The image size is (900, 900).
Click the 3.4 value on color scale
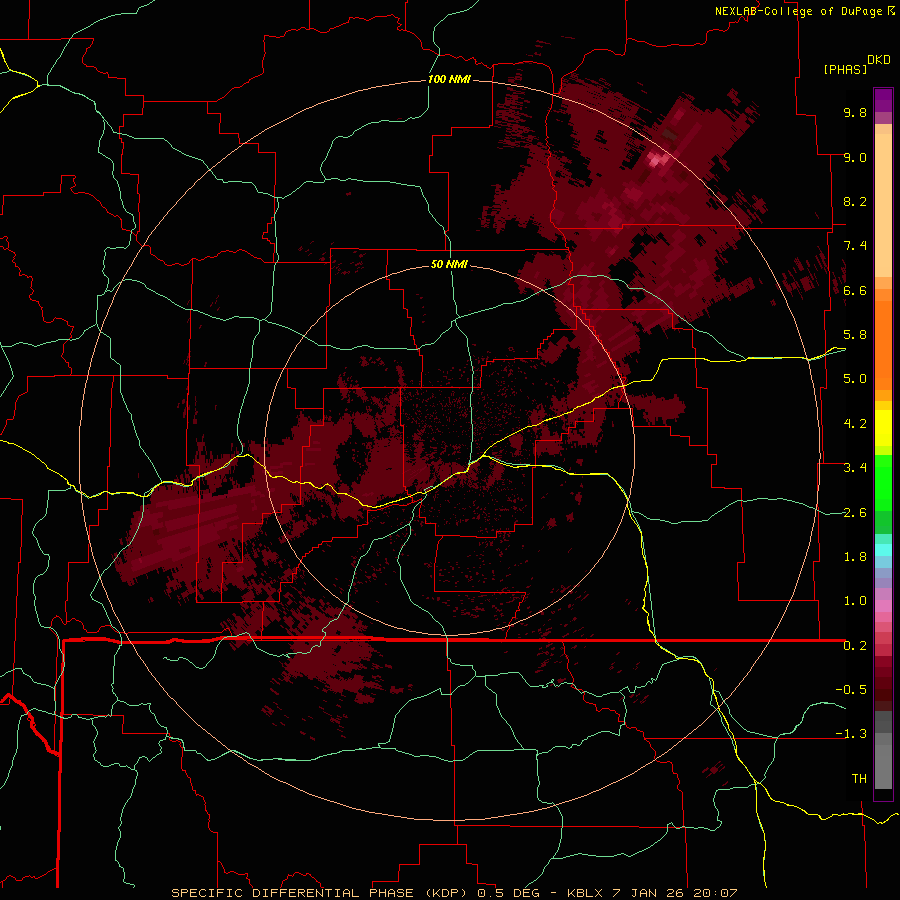click(855, 468)
